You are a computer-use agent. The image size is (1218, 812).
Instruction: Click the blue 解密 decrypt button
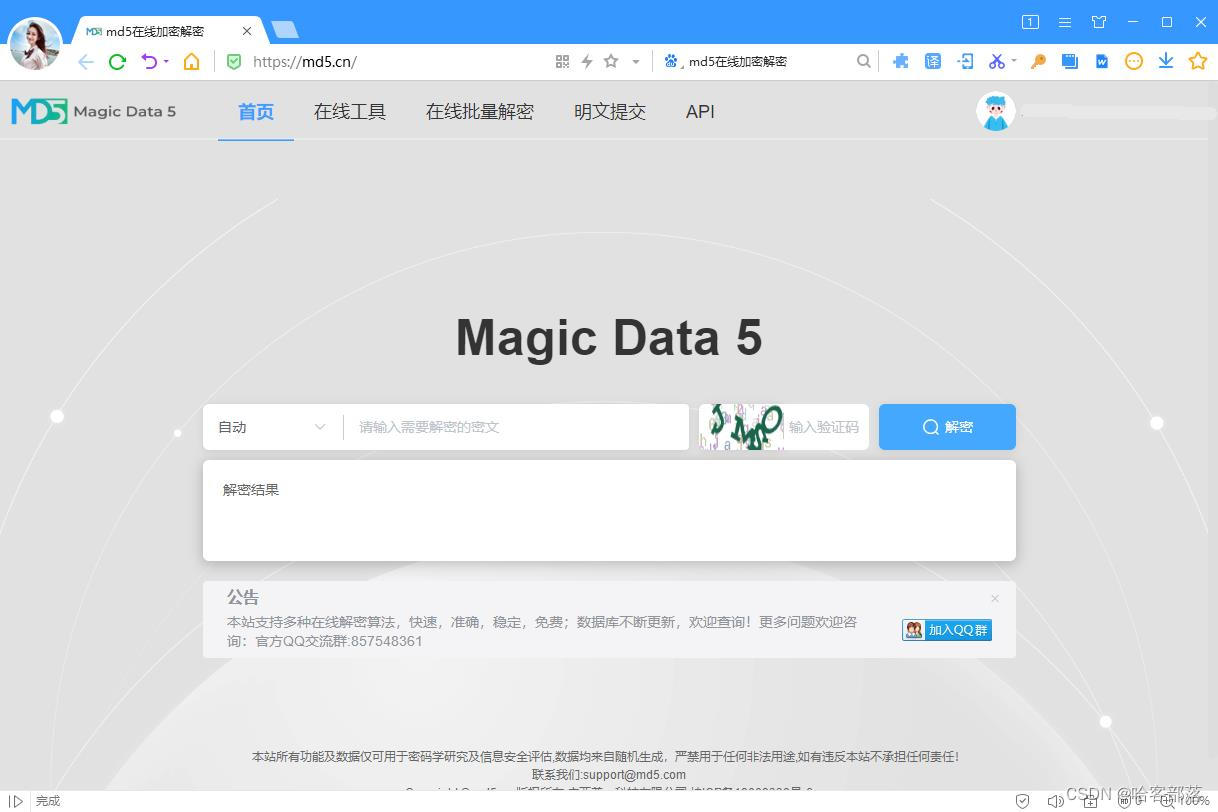pos(947,427)
